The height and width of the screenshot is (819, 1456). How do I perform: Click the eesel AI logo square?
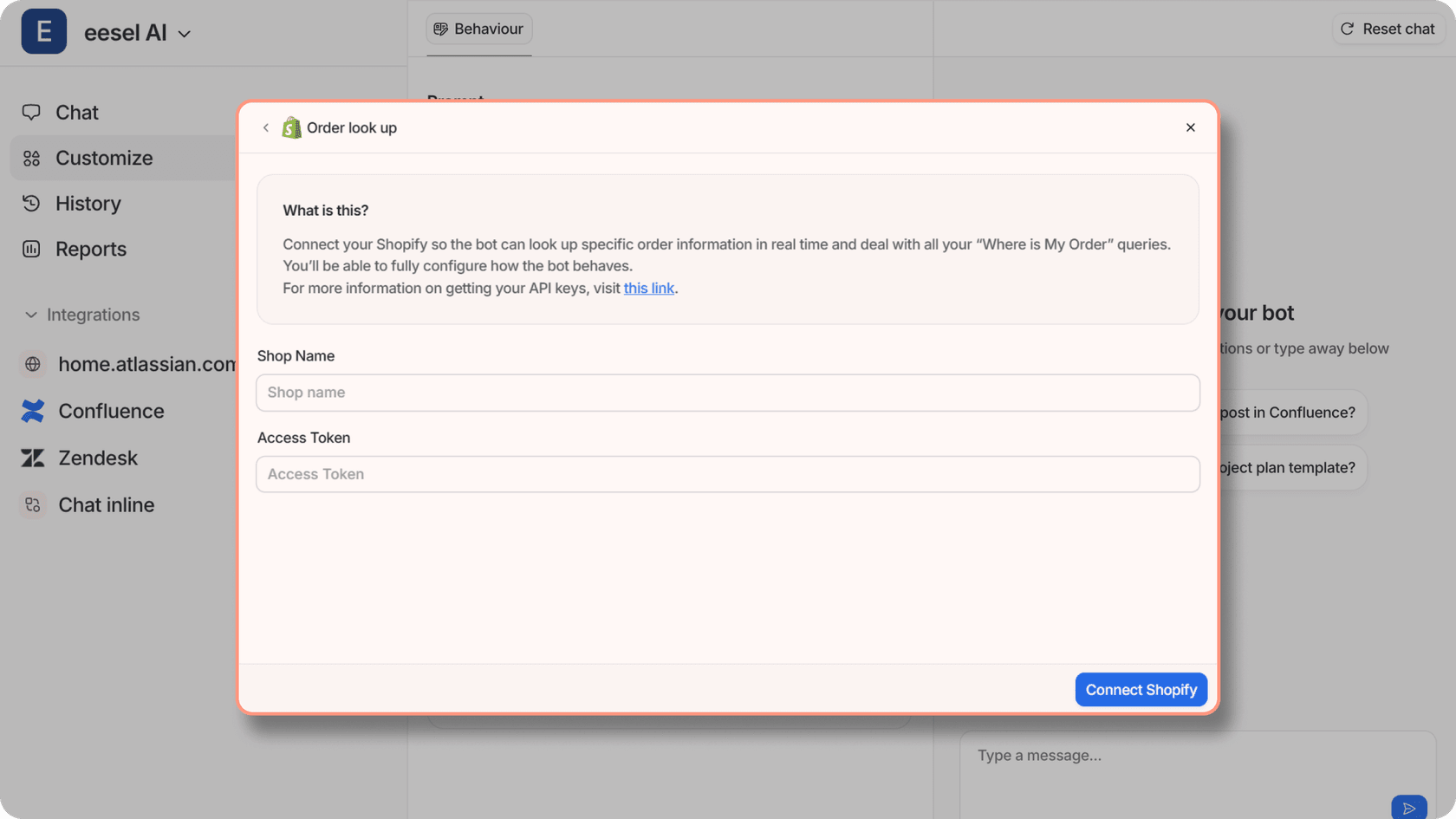point(44,32)
